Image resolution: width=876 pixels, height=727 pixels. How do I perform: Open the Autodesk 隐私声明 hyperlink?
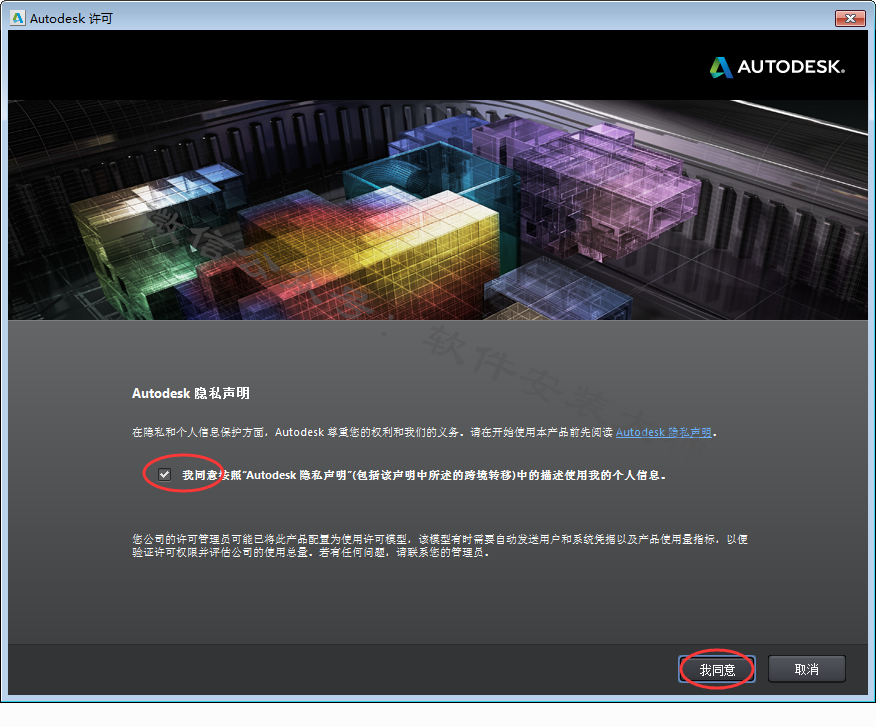tap(664, 432)
